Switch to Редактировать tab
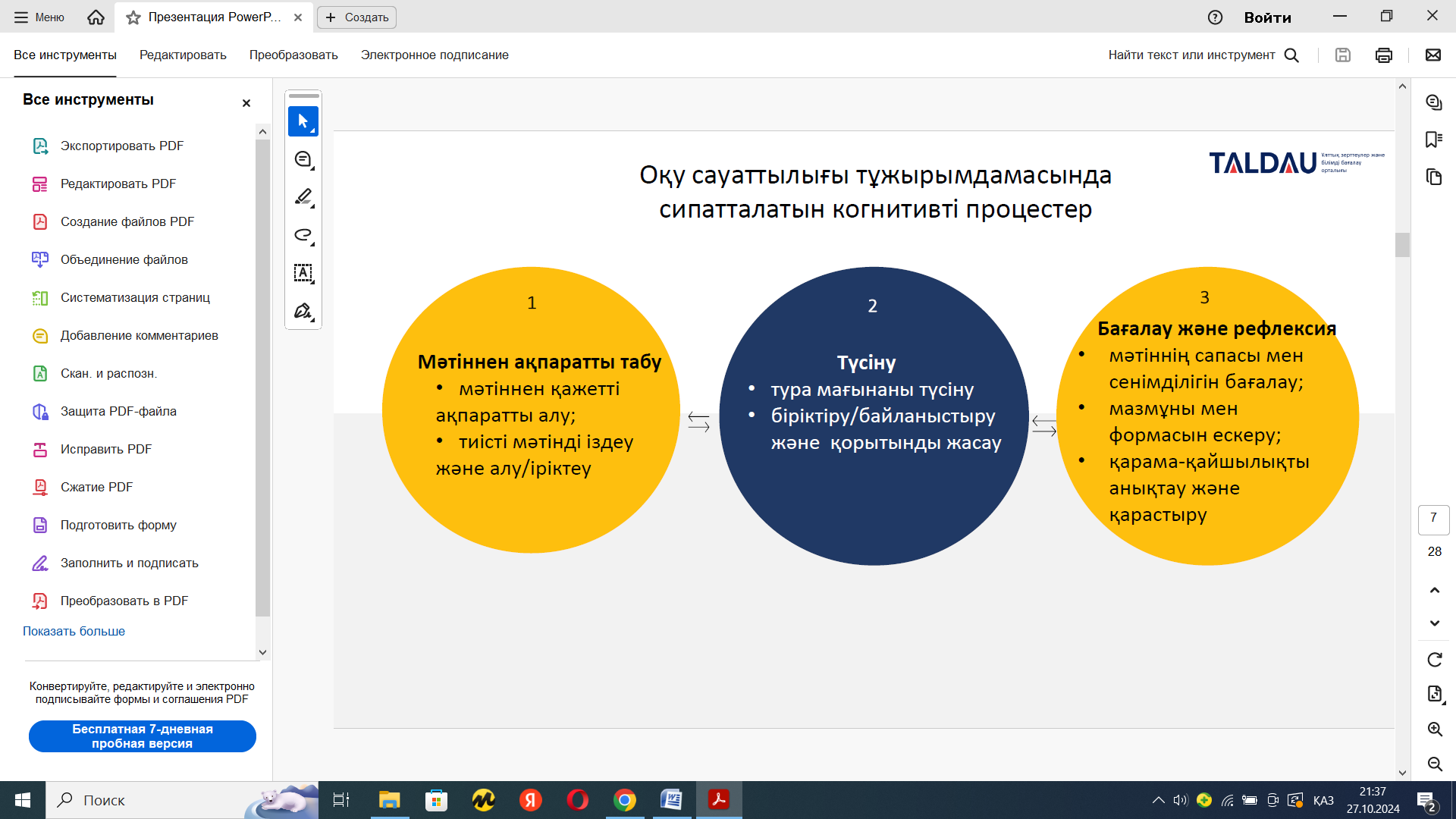The image size is (1456, 819). (183, 55)
